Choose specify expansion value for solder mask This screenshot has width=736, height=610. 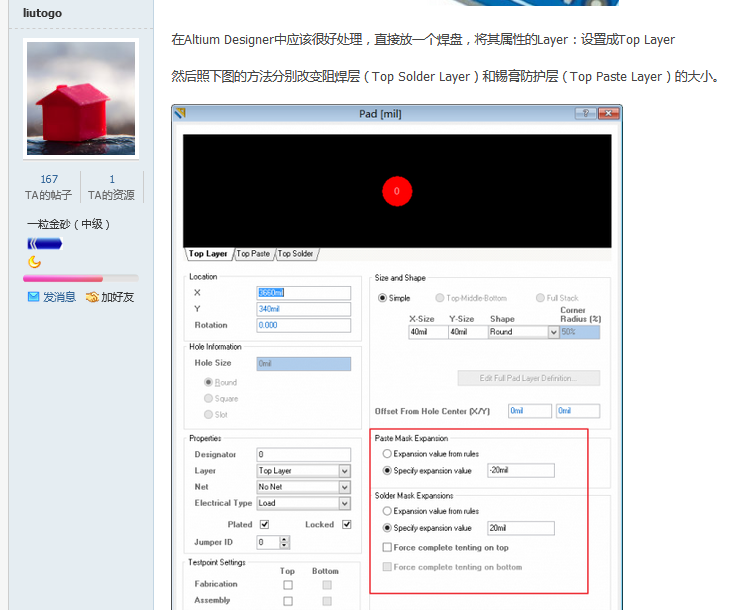(387, 528)
